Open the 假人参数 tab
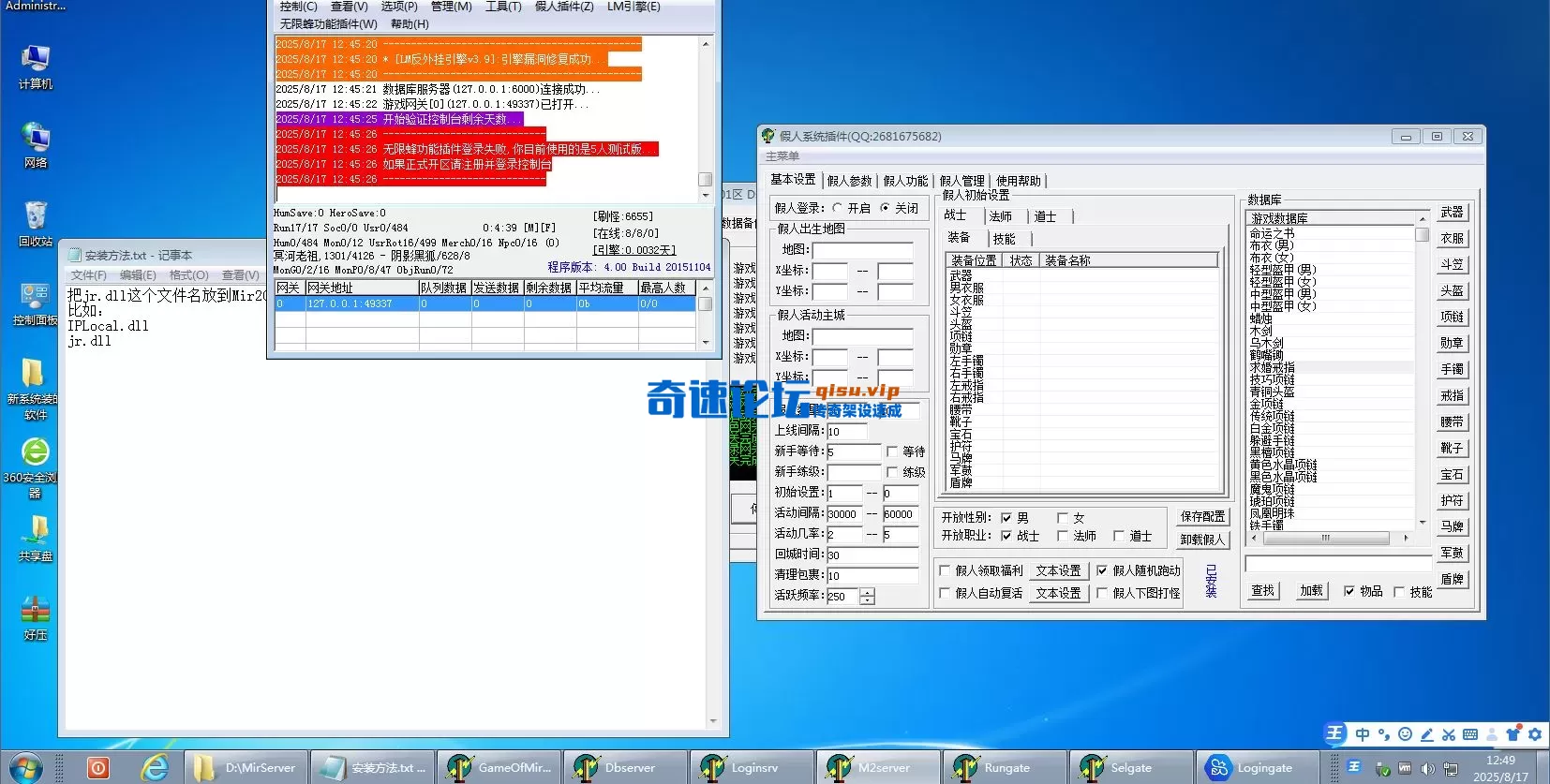Screen dimensions: 1550x784 tap(849, 181)
